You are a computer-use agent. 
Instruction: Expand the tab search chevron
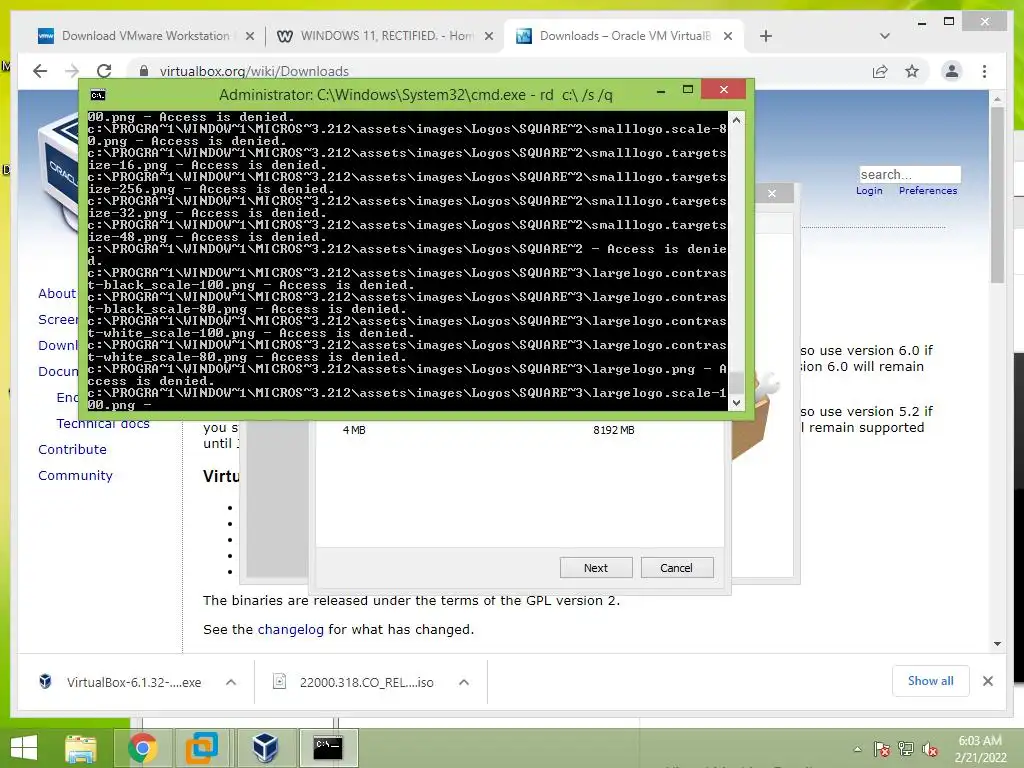pos(885,36)
